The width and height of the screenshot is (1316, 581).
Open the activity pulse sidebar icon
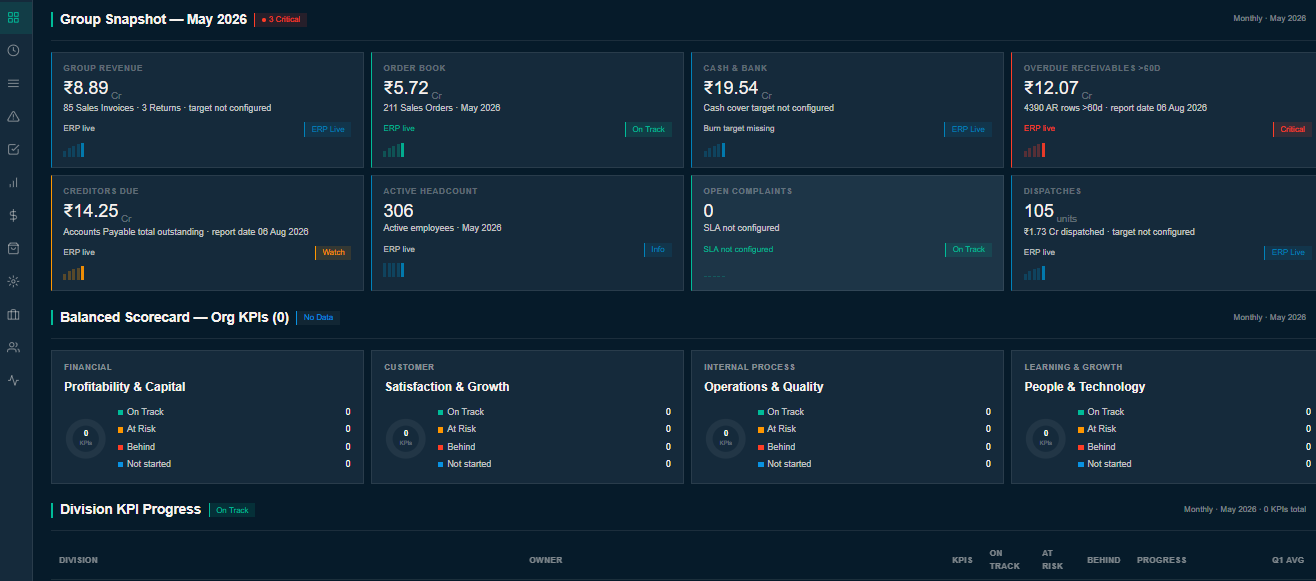pos(13,380)
